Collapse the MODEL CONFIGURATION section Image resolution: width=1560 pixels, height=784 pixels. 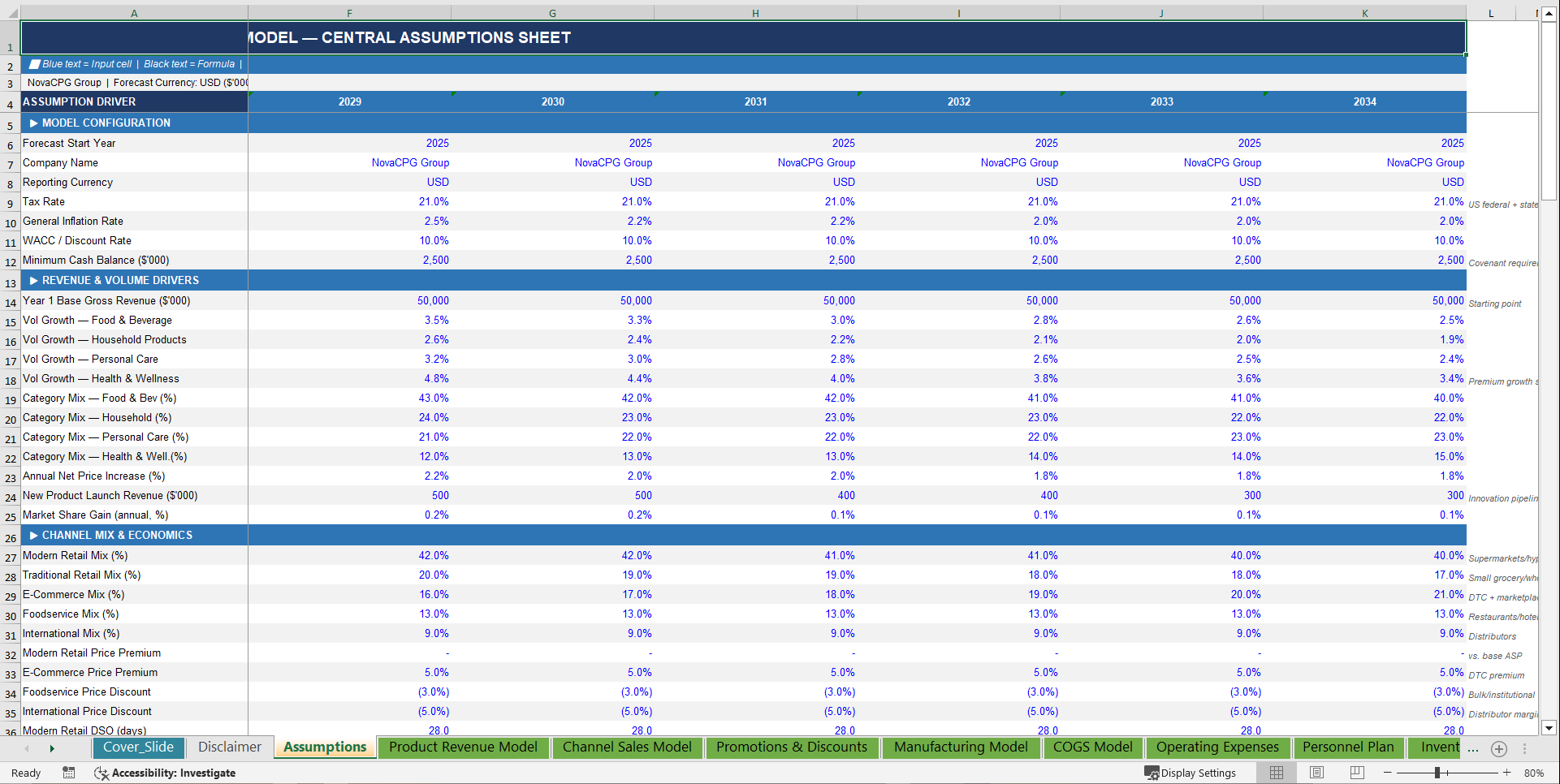coord(33,123)
